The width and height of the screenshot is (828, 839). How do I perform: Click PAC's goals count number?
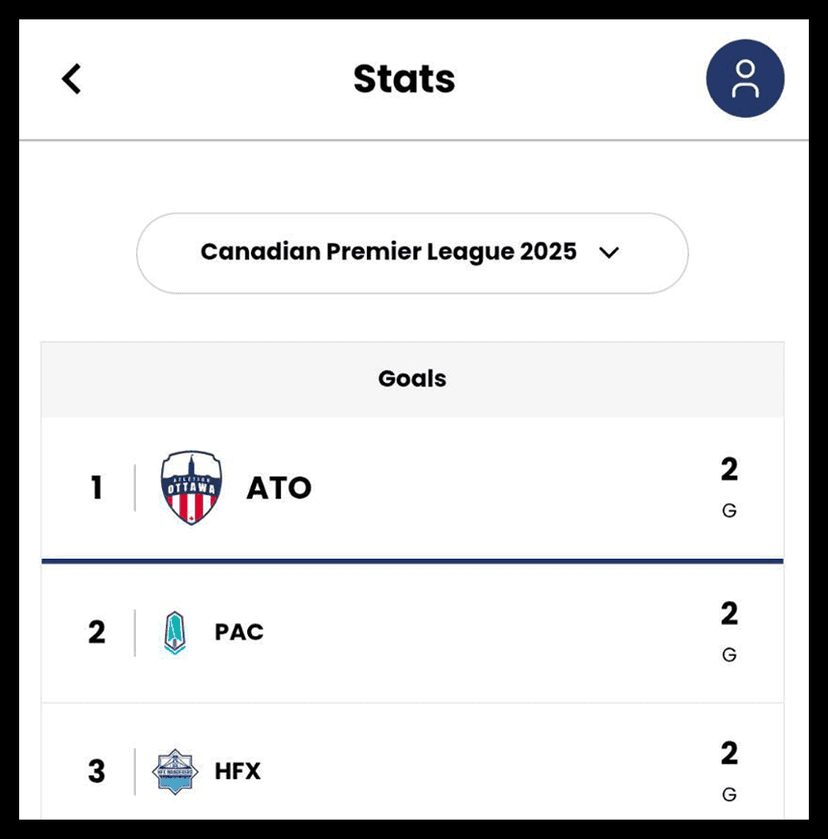[x=729, y=613]
